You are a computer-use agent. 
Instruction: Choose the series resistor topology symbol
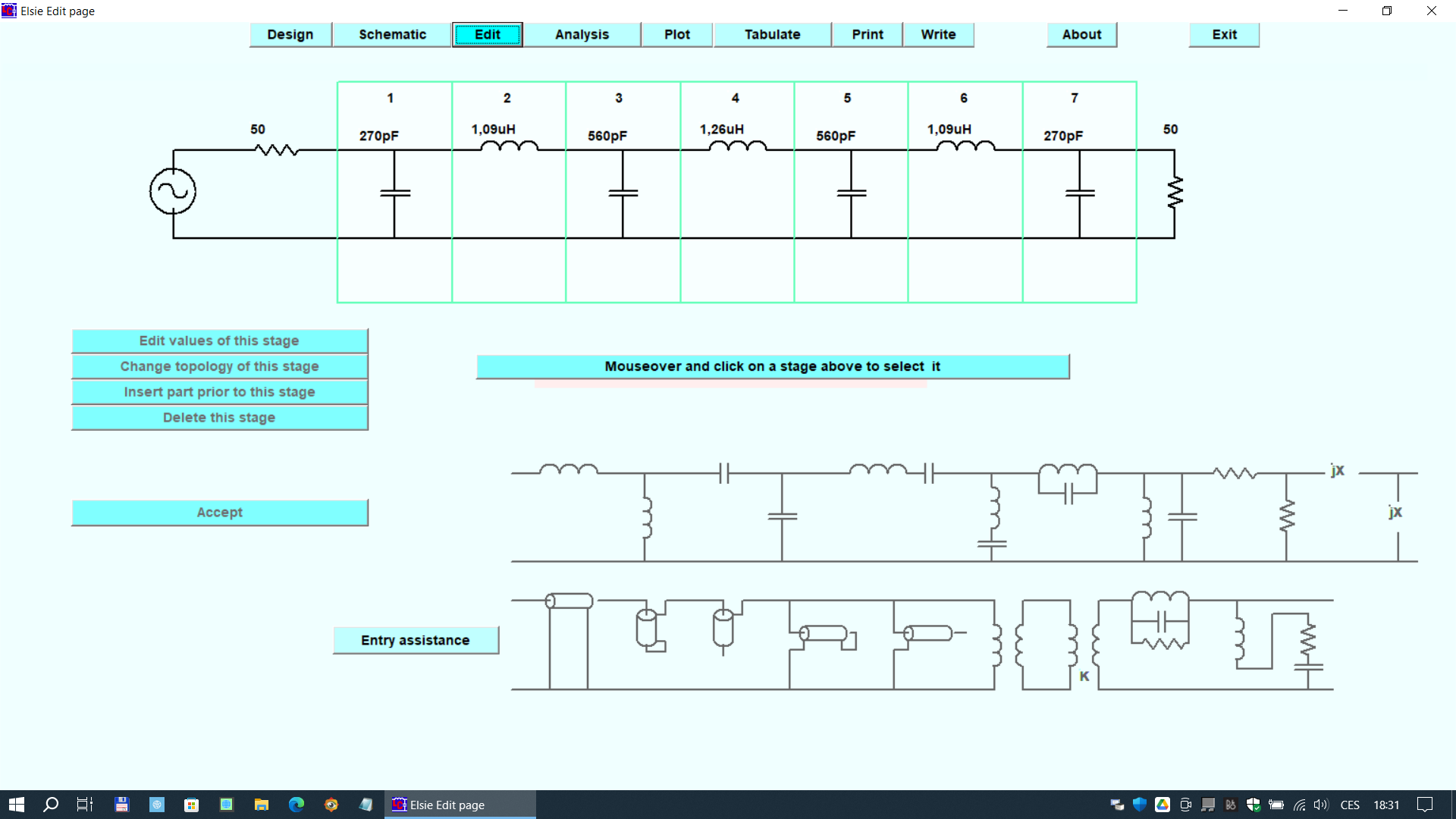(1234, 473)
